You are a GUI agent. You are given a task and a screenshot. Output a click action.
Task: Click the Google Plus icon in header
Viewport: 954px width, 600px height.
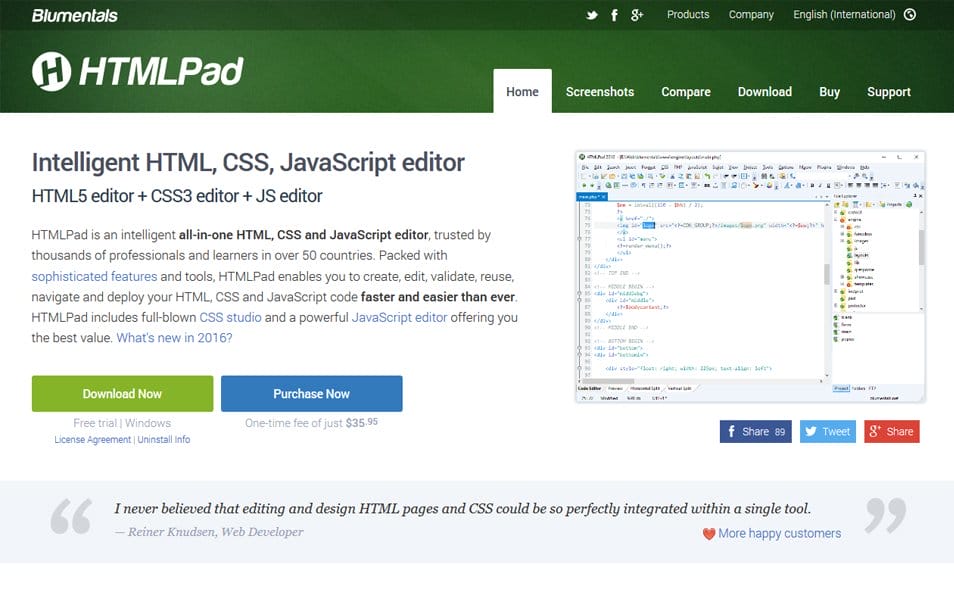point(636,15)
